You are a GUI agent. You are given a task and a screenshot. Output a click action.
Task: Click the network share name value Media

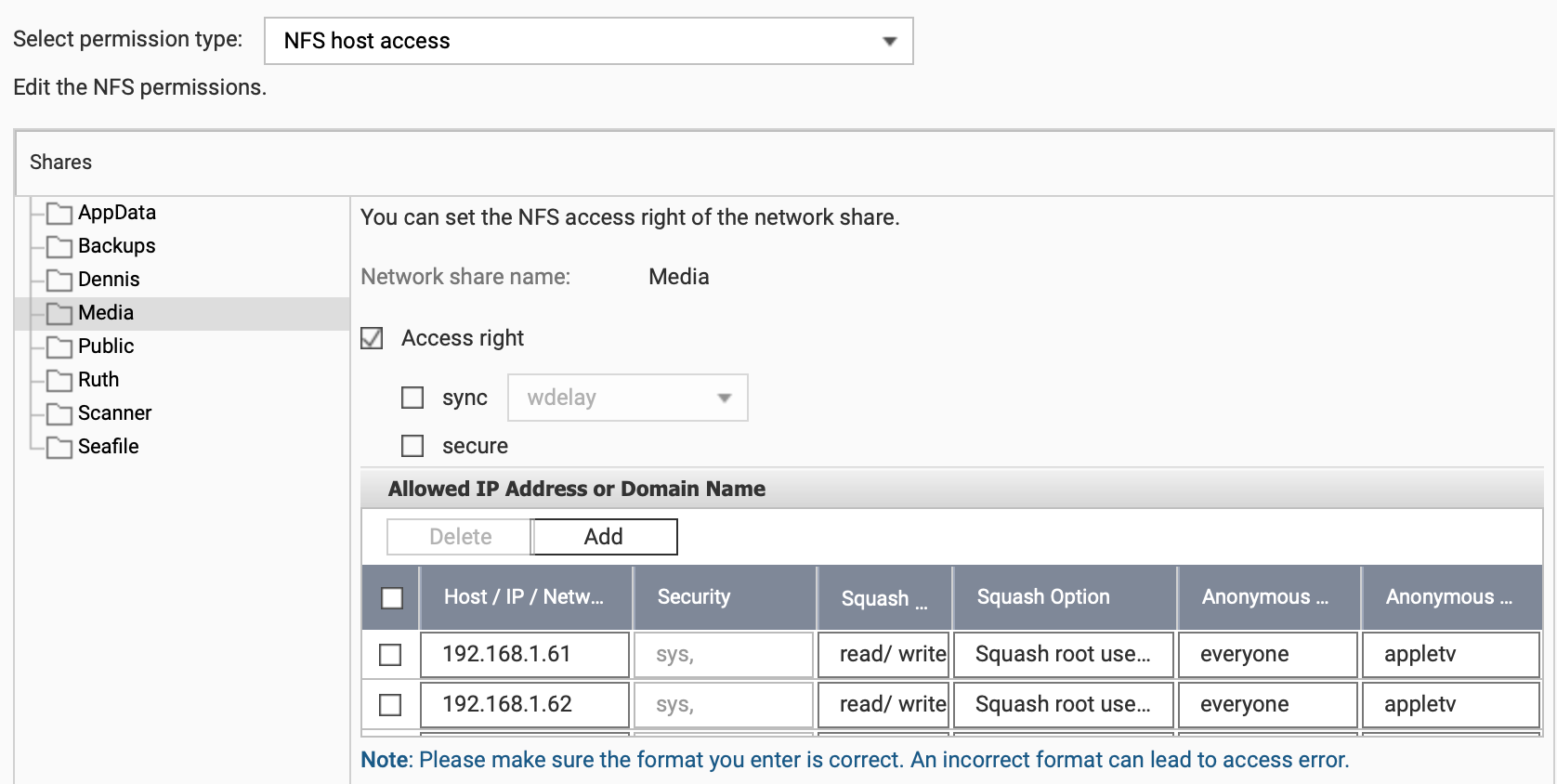679,277
